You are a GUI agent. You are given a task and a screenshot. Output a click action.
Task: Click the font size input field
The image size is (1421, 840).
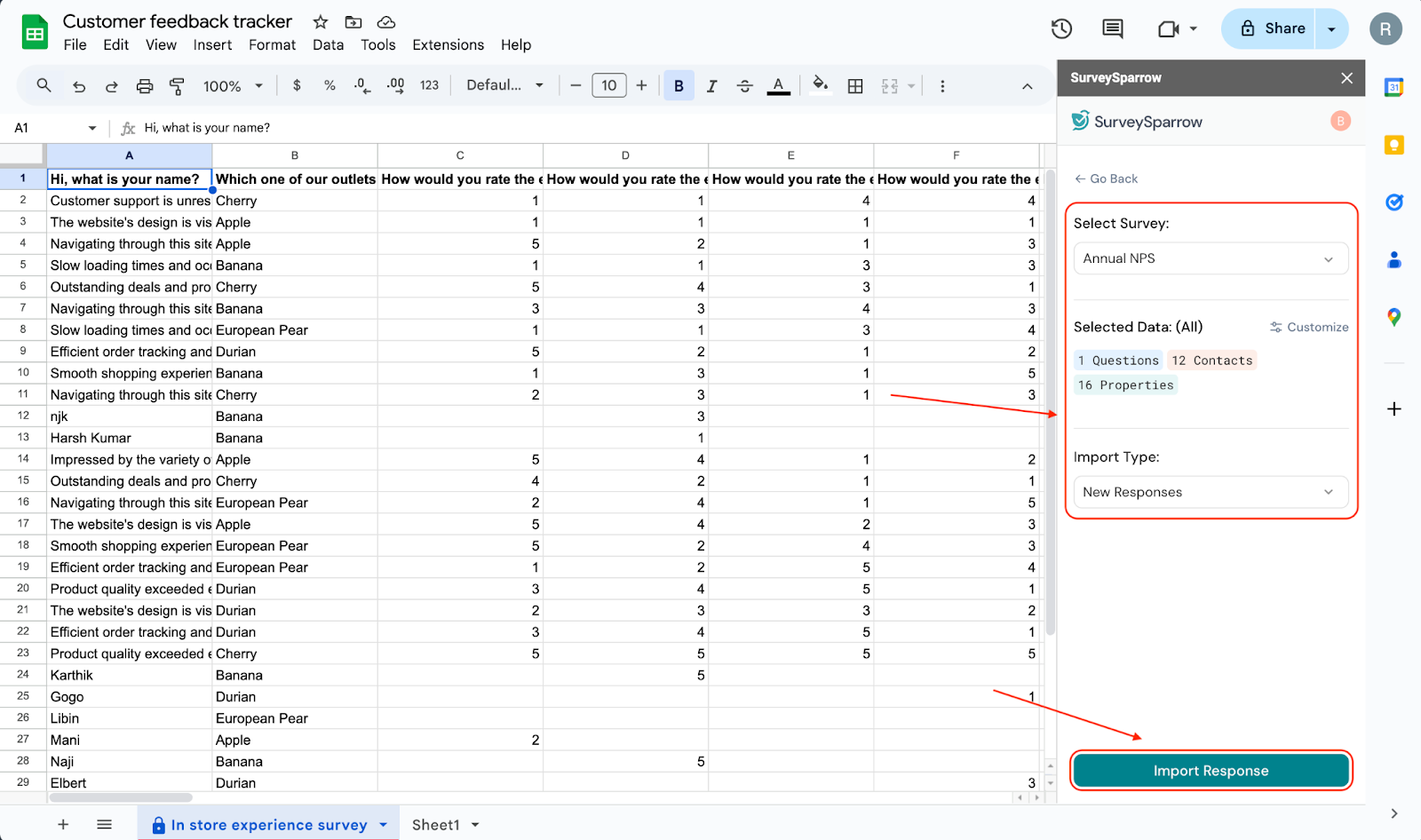(608, 85)
